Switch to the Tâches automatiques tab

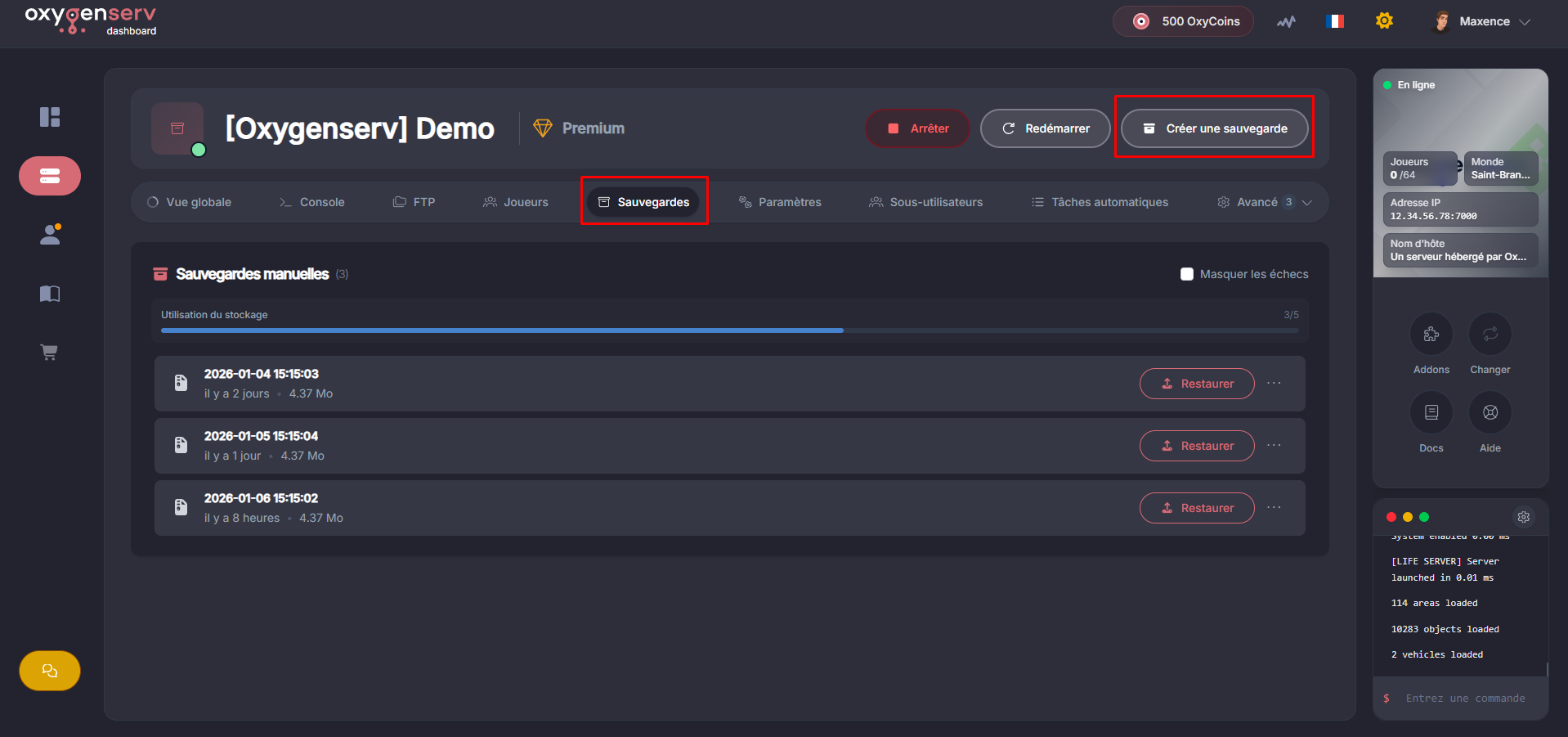[x=1100, y=202]
